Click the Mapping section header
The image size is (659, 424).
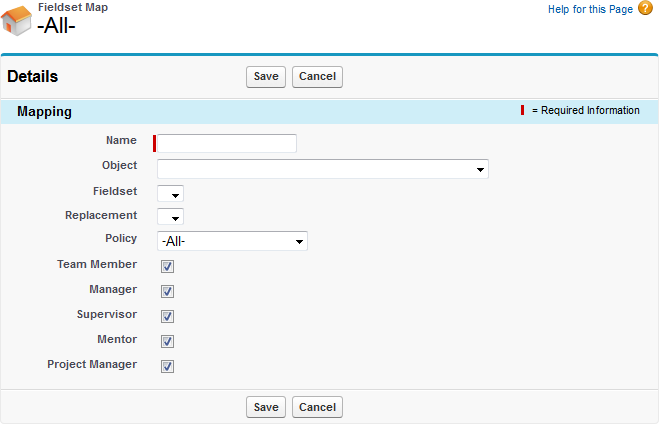coord(44,112)
